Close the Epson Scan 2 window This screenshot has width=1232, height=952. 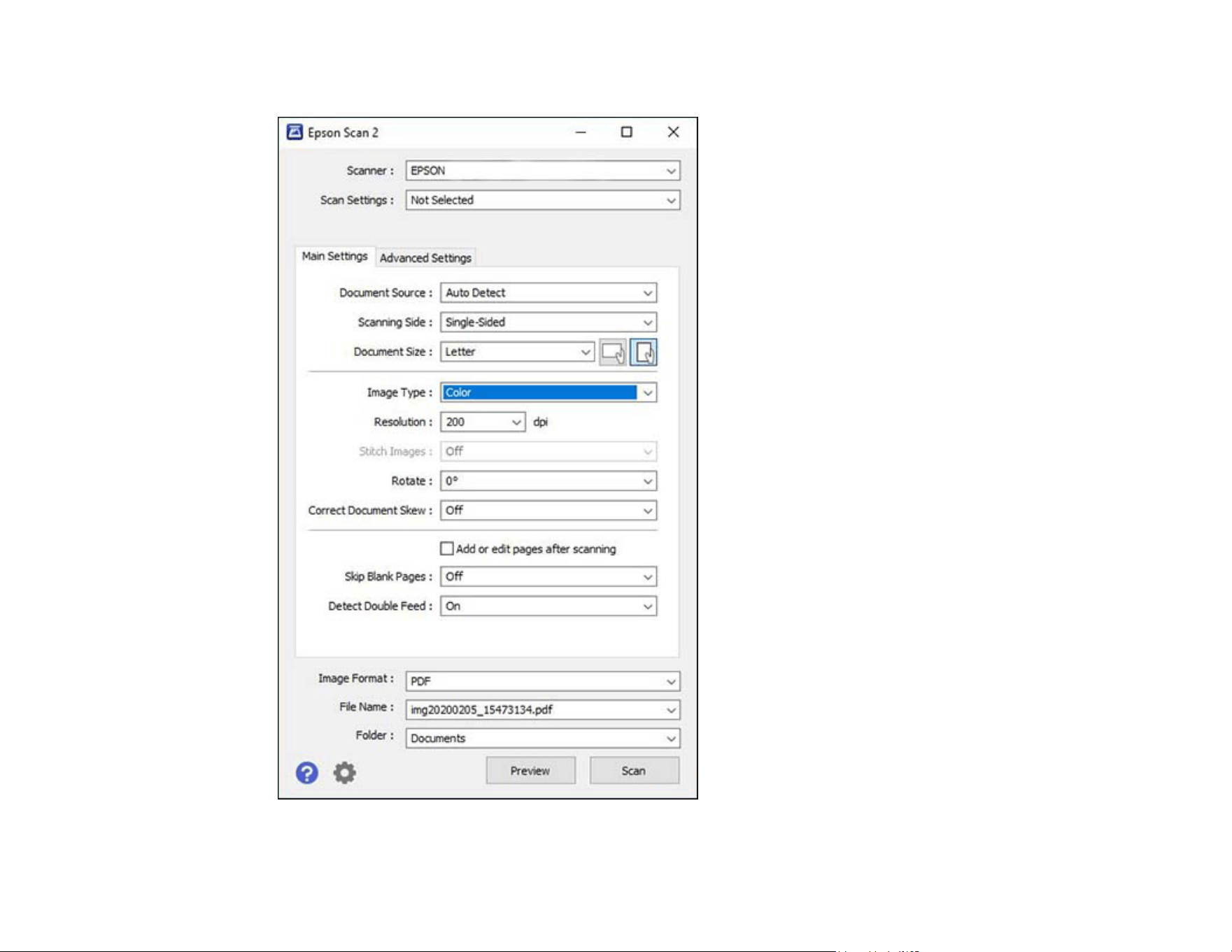(673, 132)
